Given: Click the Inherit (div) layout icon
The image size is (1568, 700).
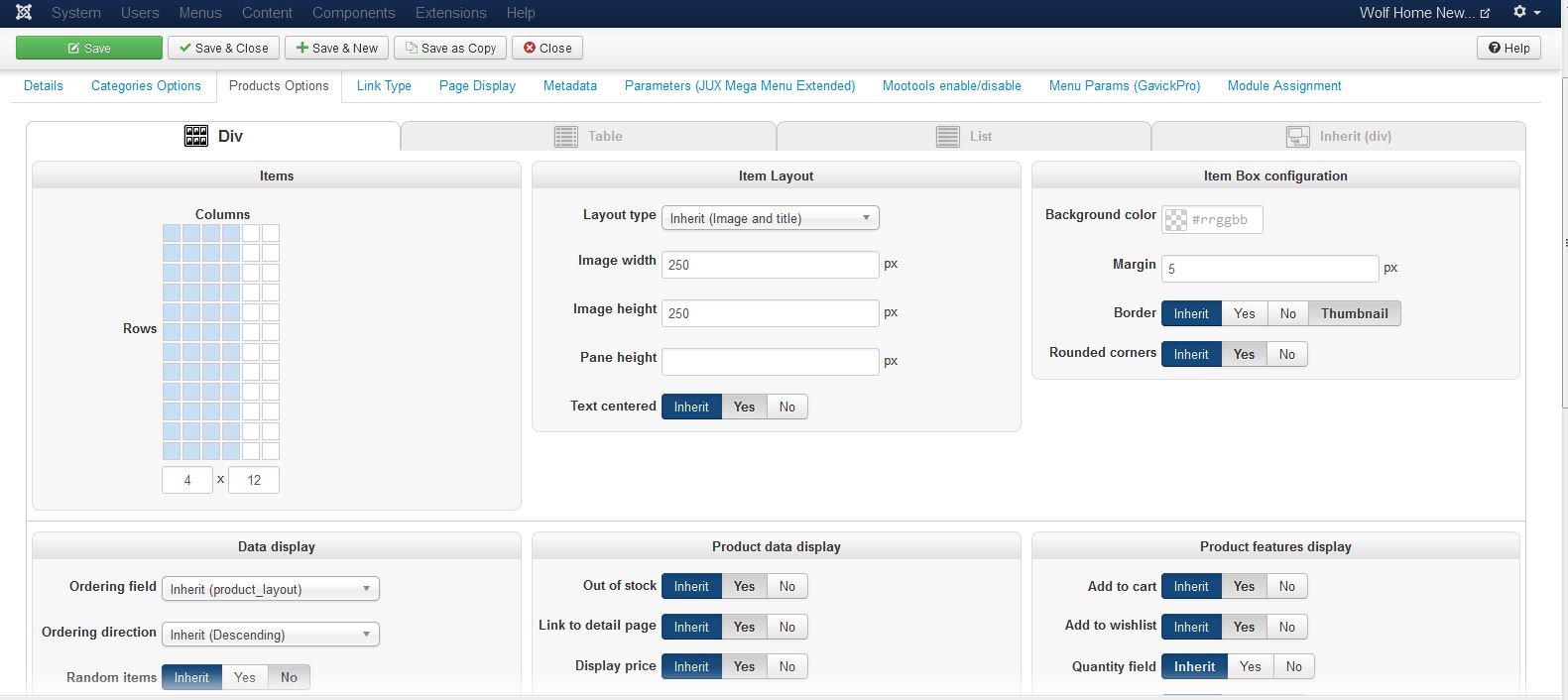Looking at the screenshot, I should pos(1298,136).
